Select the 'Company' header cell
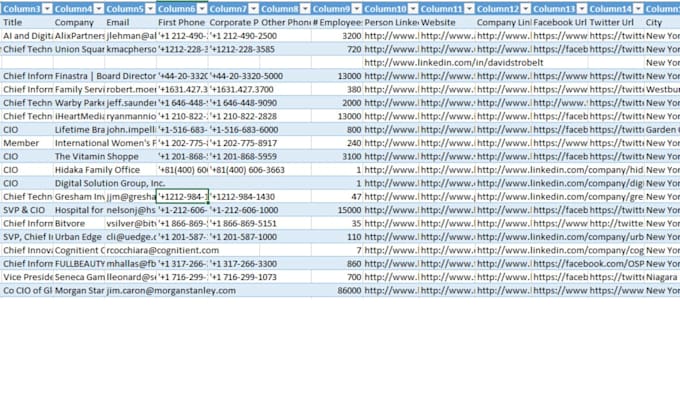The height and width of the screenshot is (409, 680). pos(79,22)
